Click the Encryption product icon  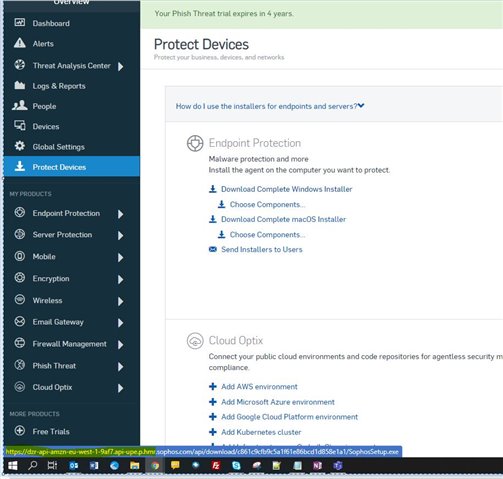pos(20,278)
